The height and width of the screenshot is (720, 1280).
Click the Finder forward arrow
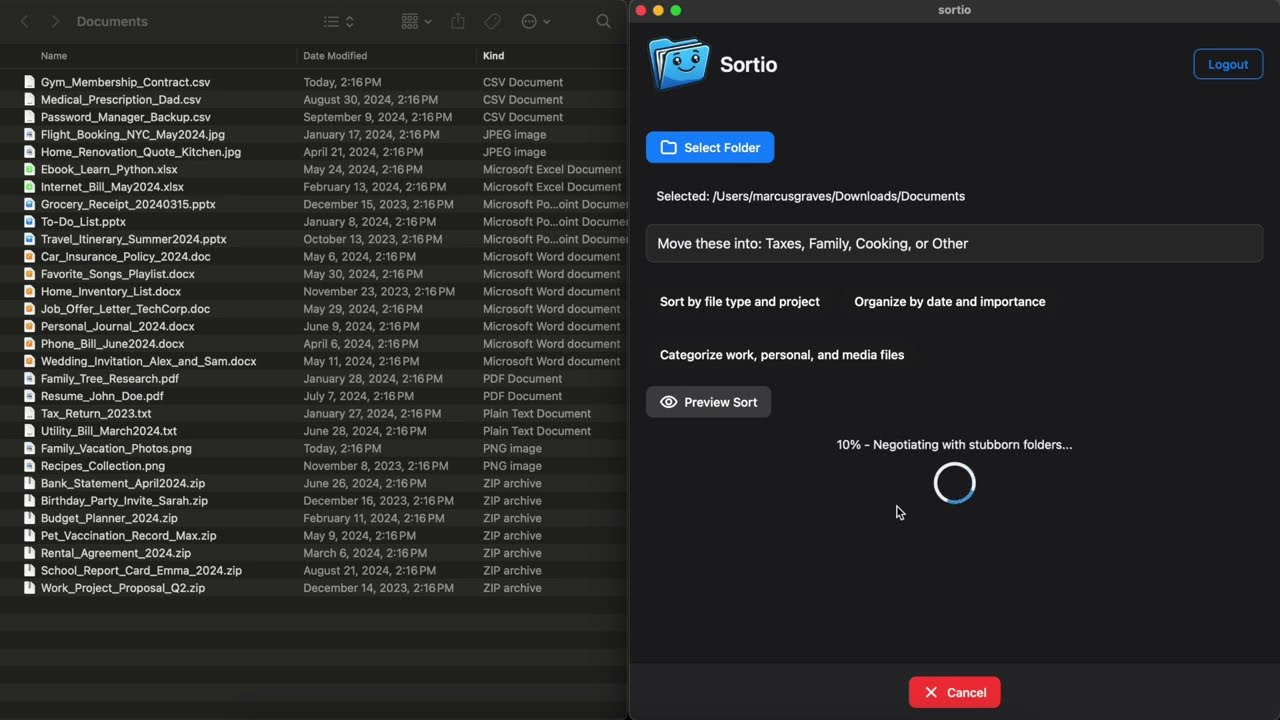(55, 21)
